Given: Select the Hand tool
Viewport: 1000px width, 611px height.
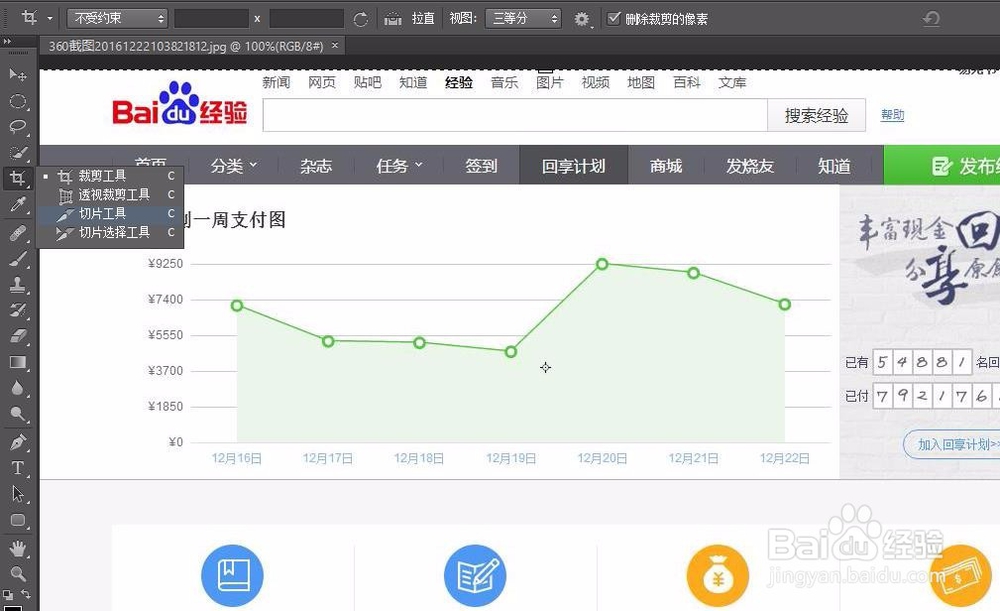Looking at the screenshot, I should (18, 548).
